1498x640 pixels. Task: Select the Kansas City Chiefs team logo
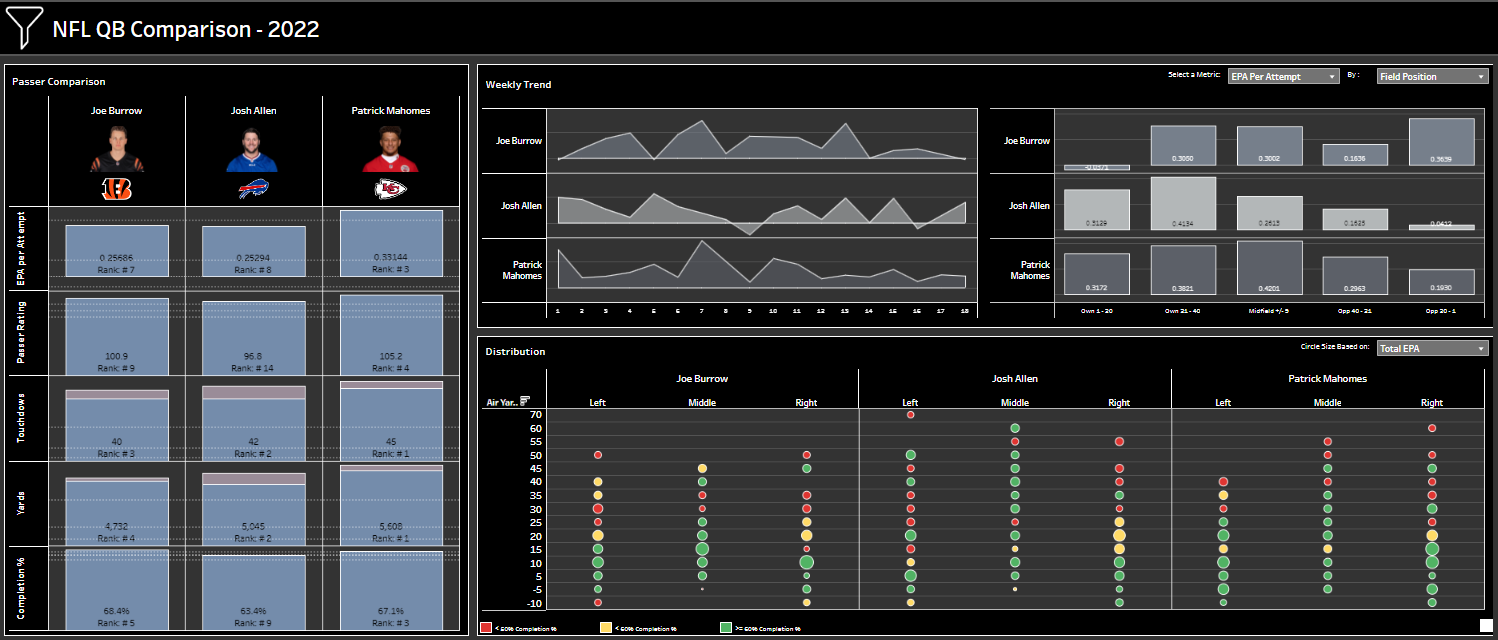click(x=391, y=188)
